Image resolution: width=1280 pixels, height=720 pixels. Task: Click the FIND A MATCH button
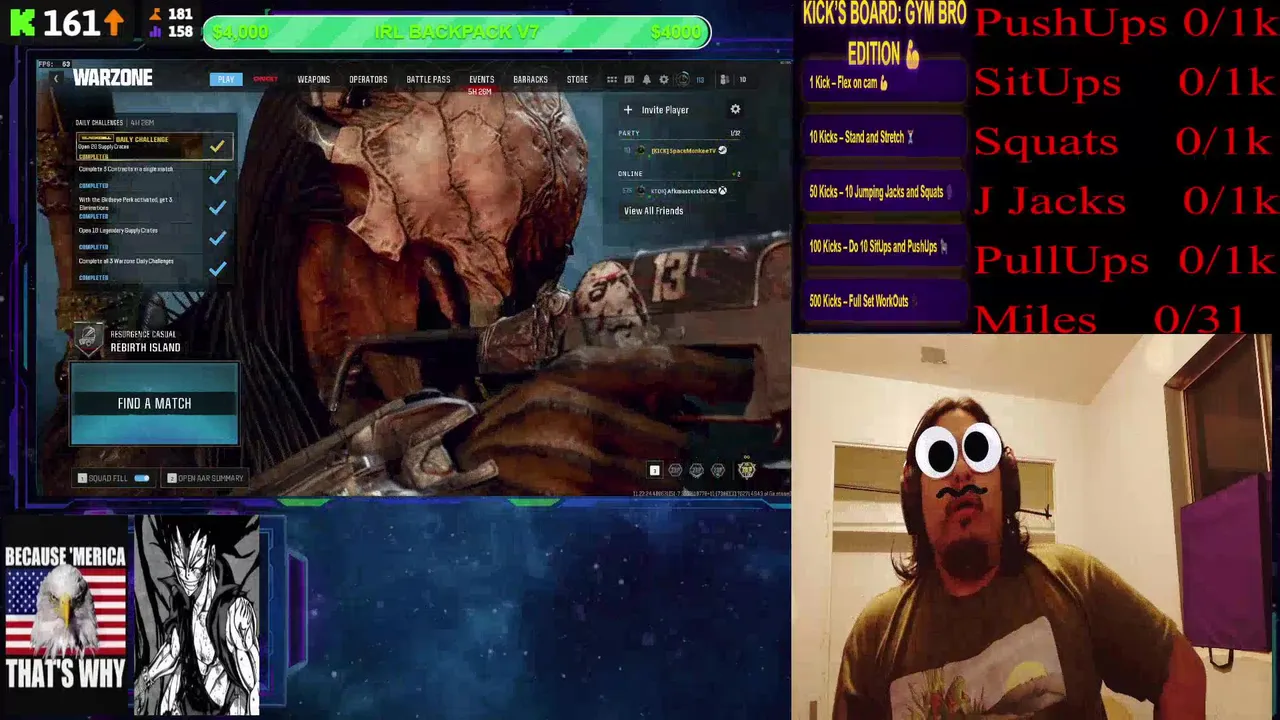(x=154, y=404)
